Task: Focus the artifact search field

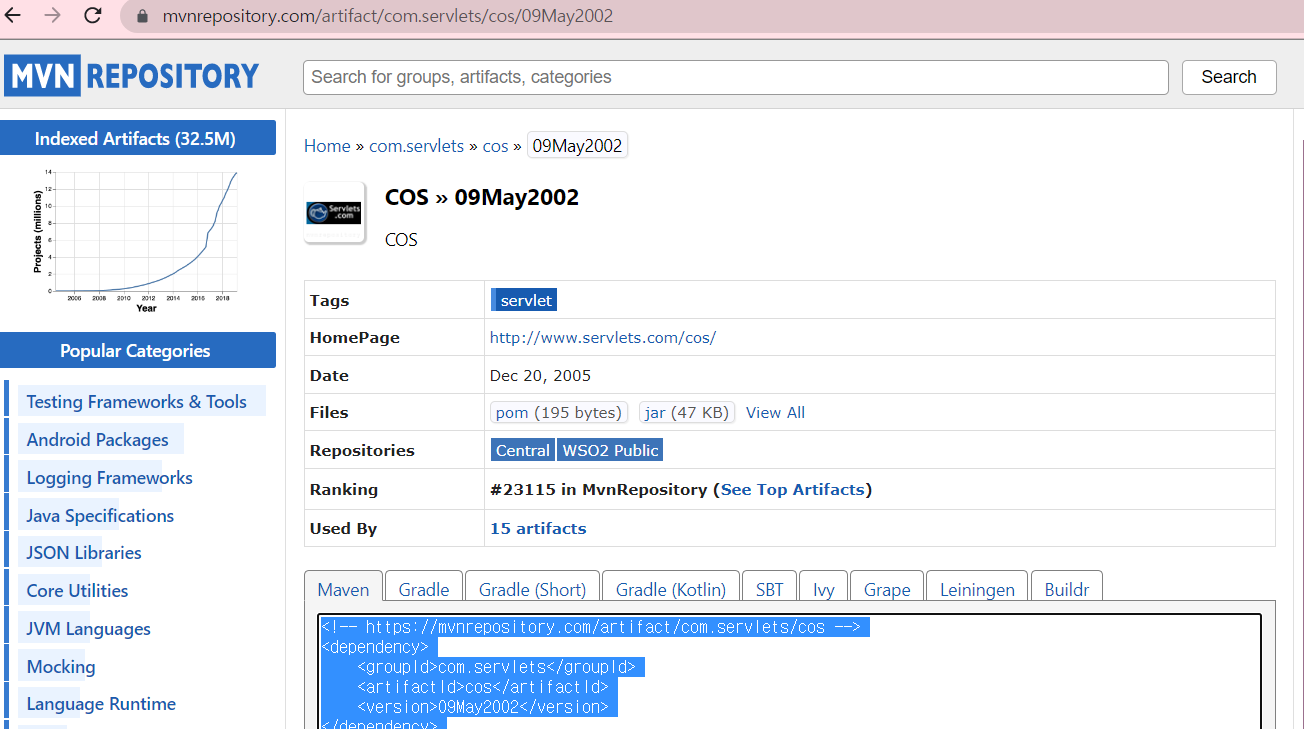Action: [x=736, y=77]
